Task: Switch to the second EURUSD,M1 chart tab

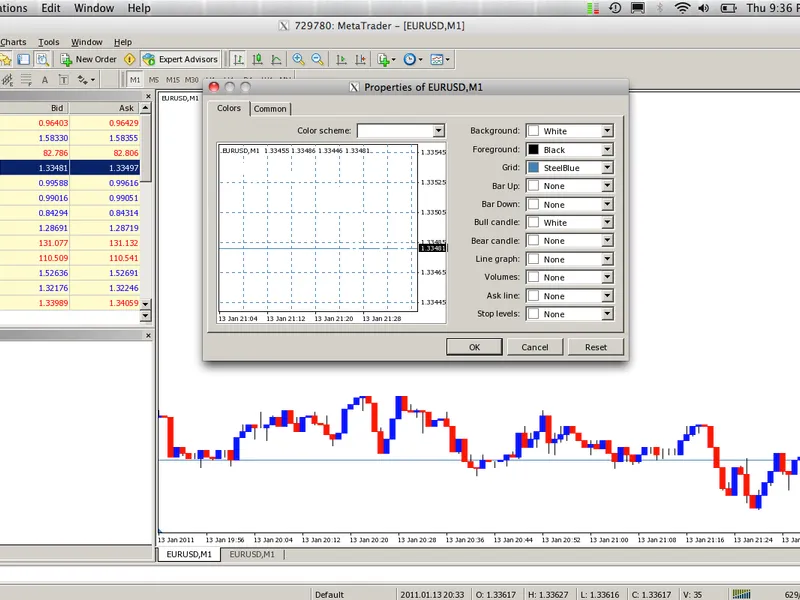Action: point(252,554)
